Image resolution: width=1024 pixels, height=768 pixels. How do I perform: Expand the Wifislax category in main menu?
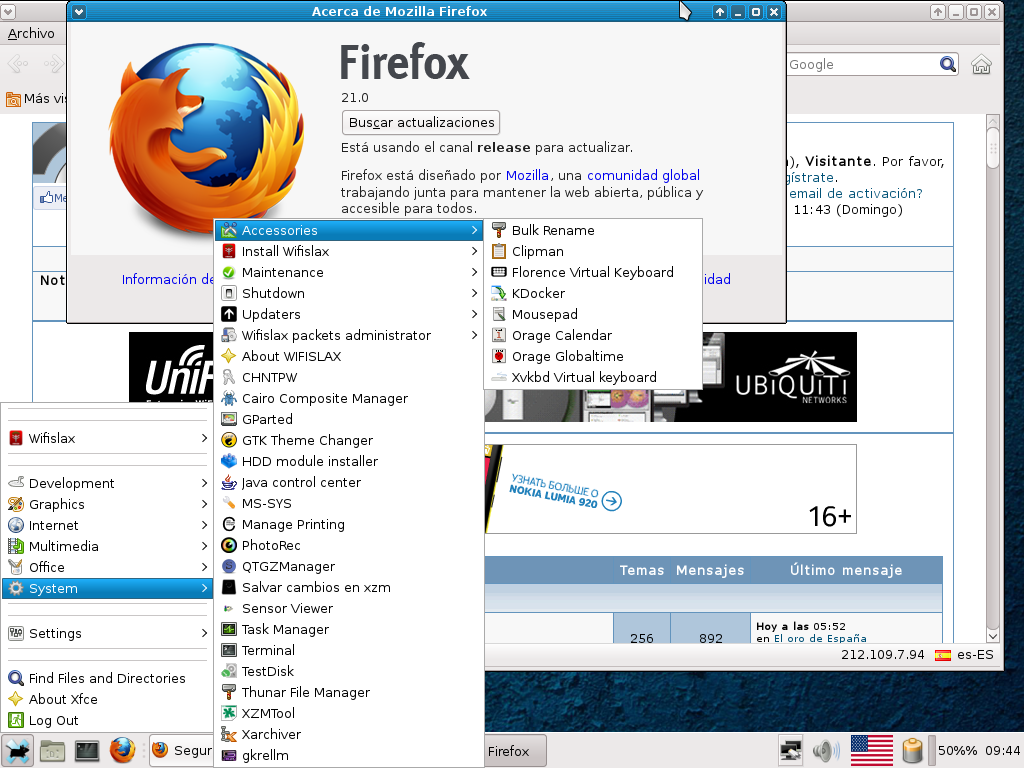tap(108, 438)
